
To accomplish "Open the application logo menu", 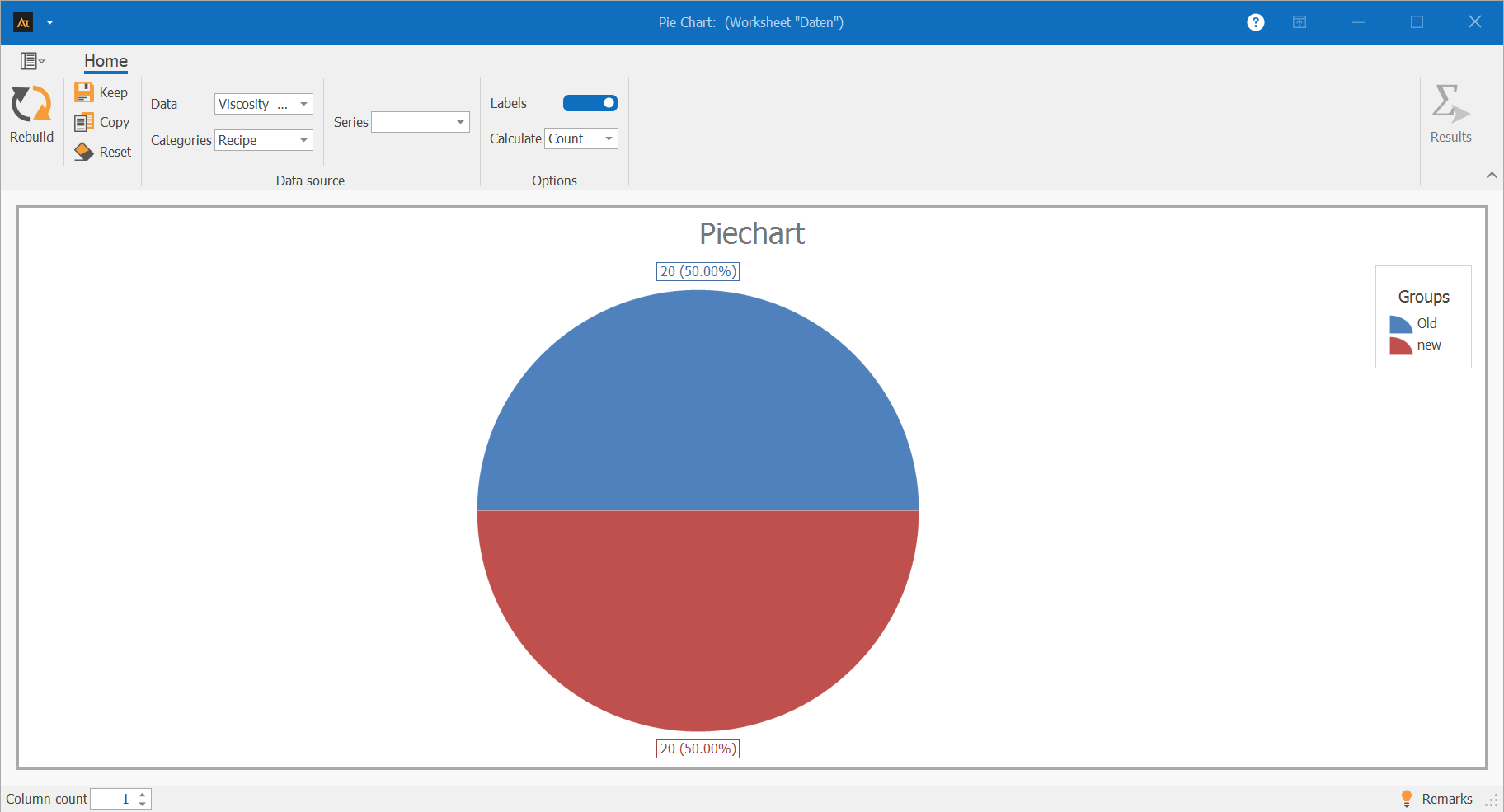I will pos(24,22).
